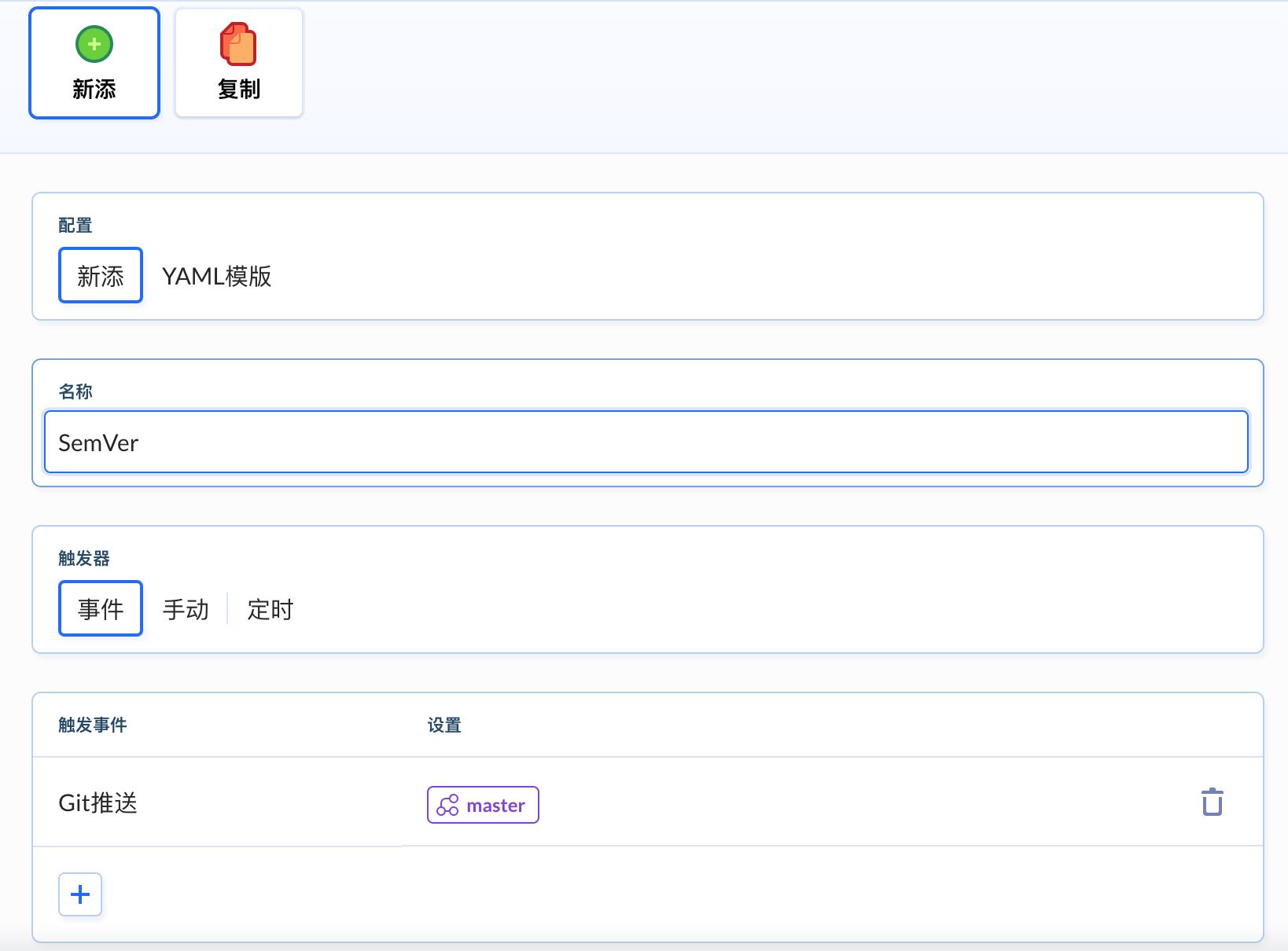The image size is (1288, 951).
Task: Click the 触发器 section label
Action: click(84, 558)
